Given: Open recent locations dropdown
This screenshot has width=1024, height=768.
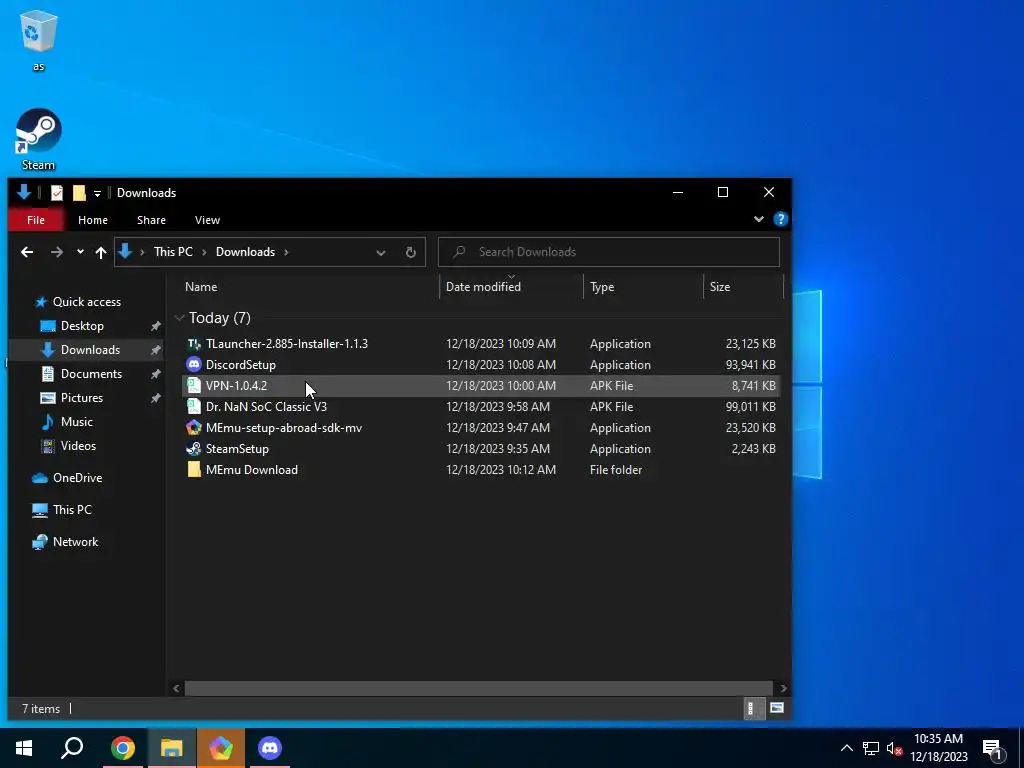Looking at the screenshot, I should (80, 252).
